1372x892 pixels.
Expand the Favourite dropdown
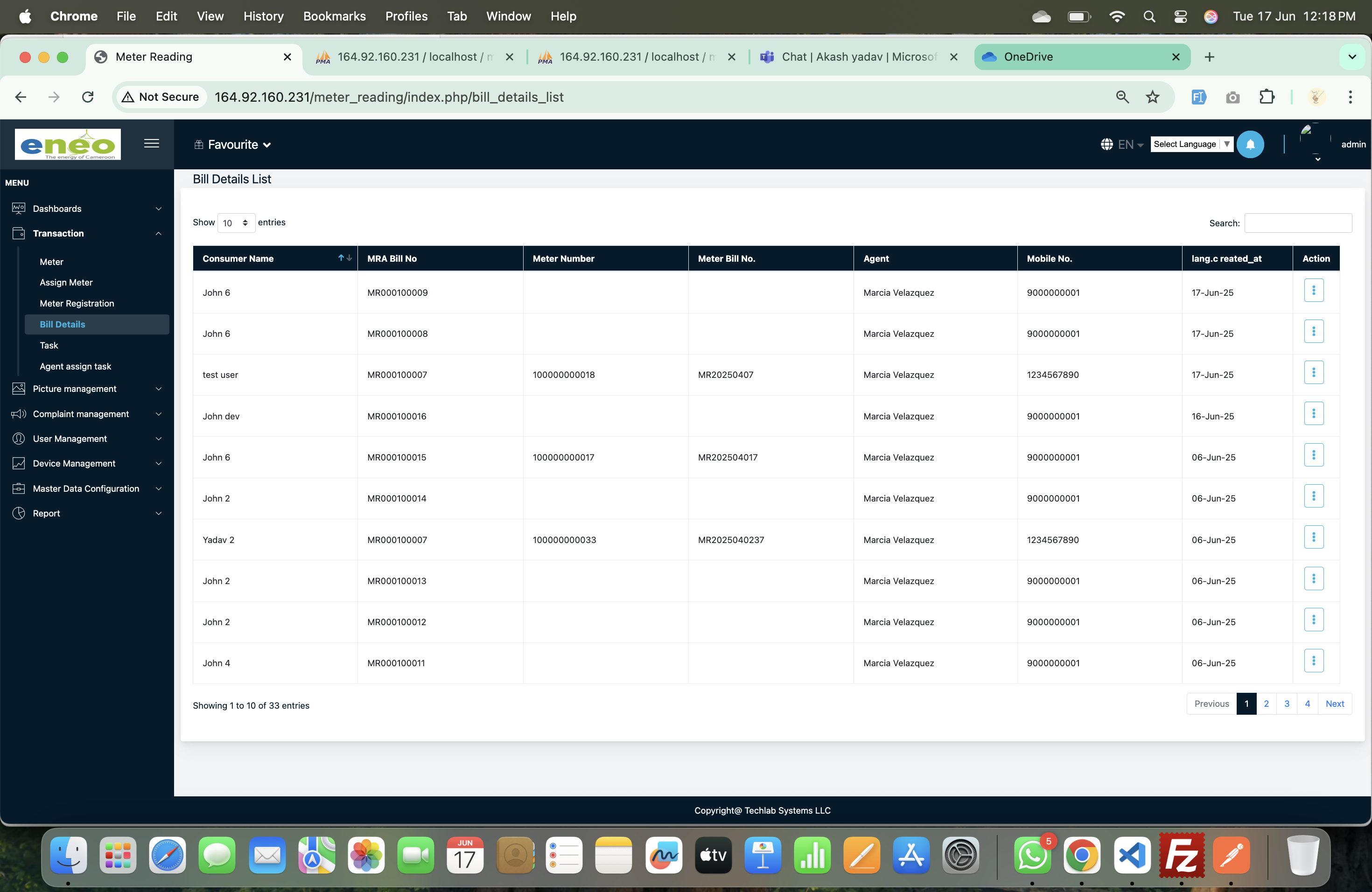click(232, 145)
